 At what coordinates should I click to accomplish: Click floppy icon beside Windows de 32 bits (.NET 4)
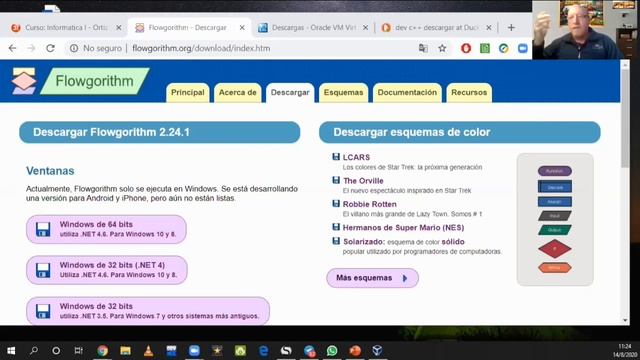(x=43, y=270)
